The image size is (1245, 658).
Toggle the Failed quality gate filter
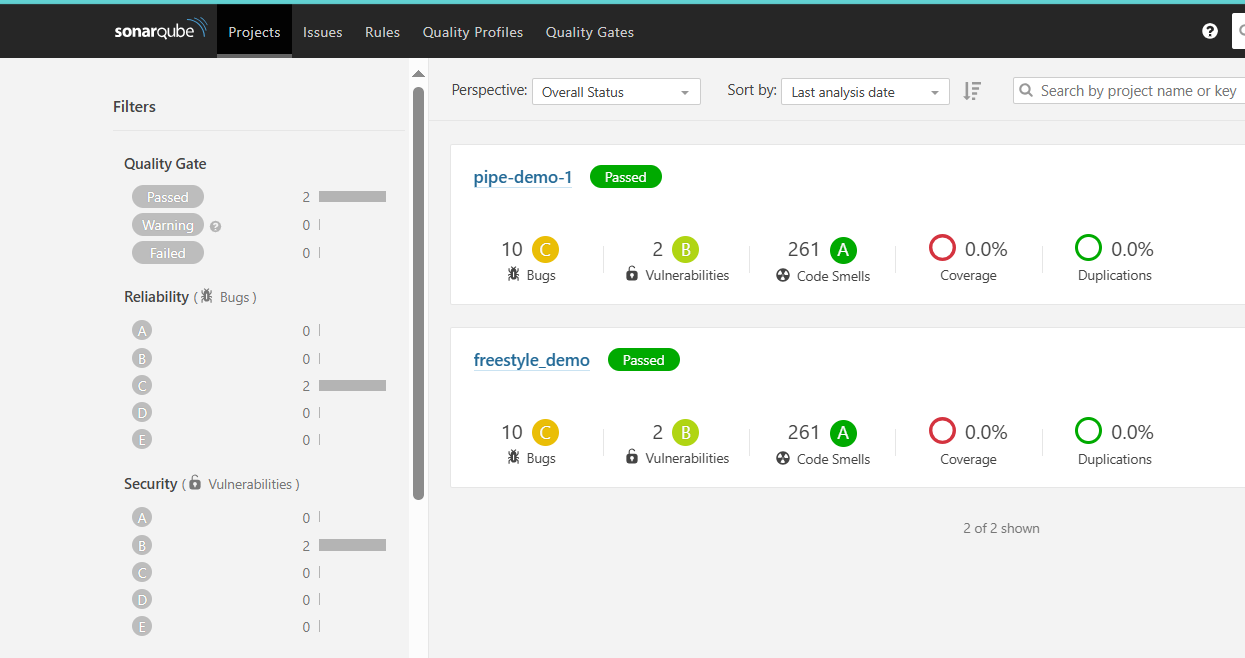[x=167, y=253]
